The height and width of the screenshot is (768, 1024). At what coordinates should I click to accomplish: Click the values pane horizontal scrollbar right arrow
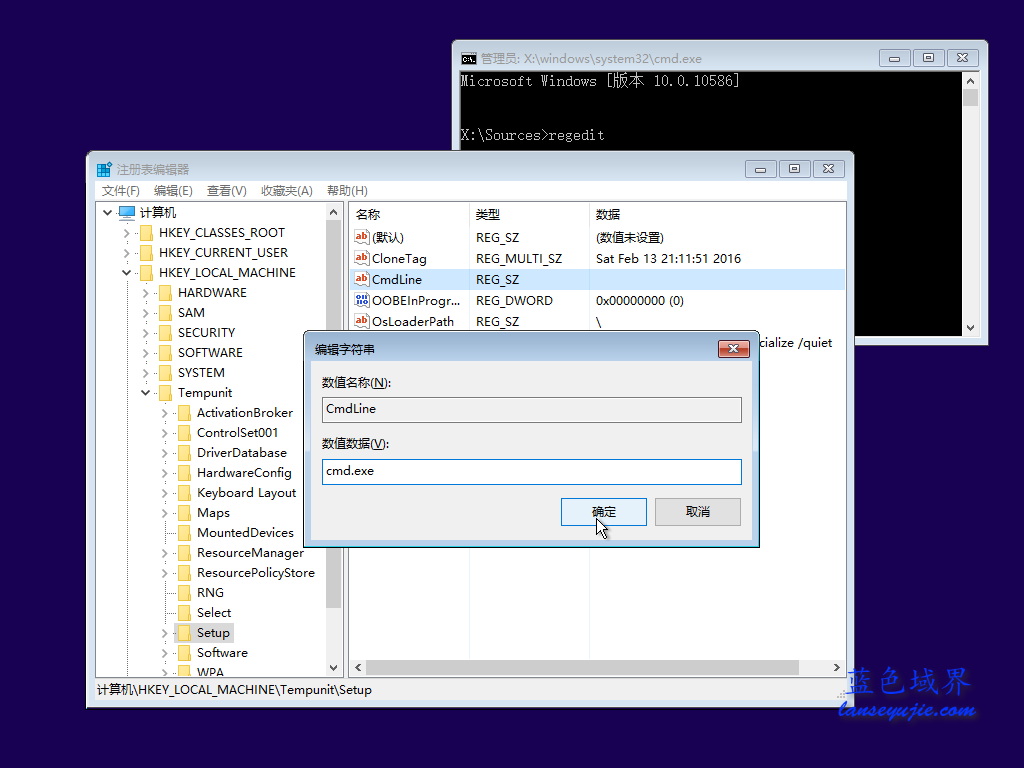pos(837,667)
